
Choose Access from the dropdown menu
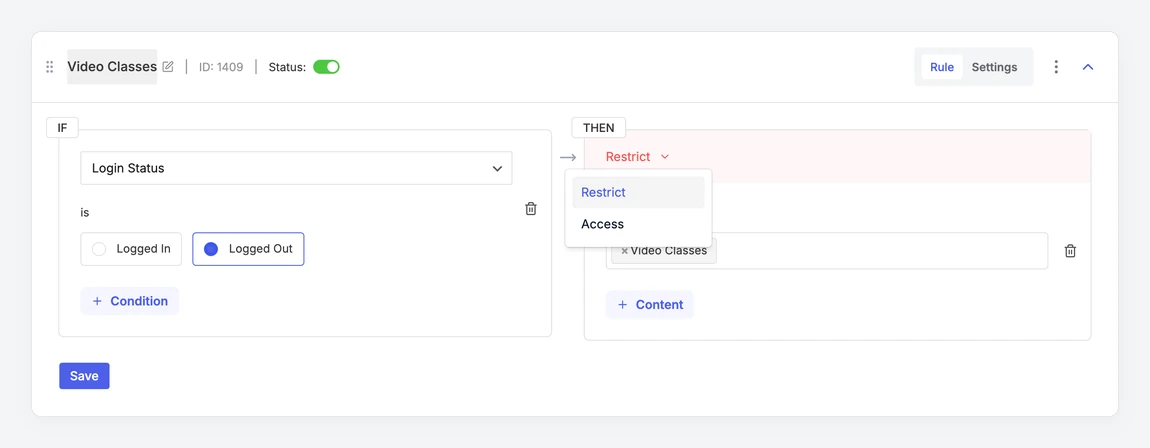pyautogui.click(x=638, y=224)
